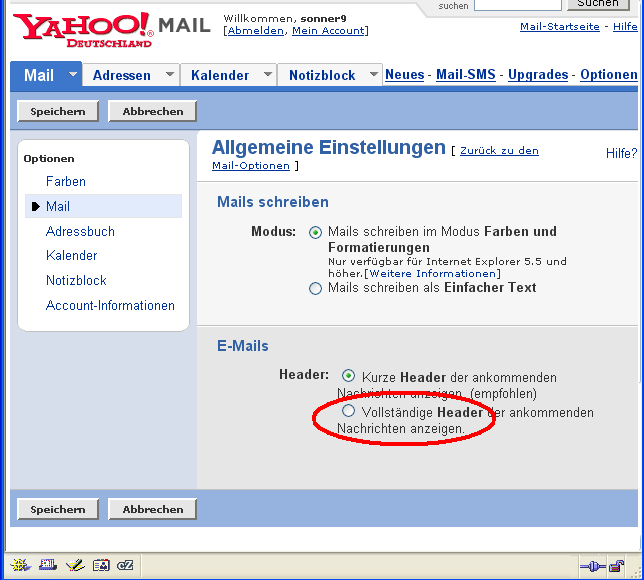
Task: Open the Mail & Newsgroups component icon
Action: coord(48,565)
